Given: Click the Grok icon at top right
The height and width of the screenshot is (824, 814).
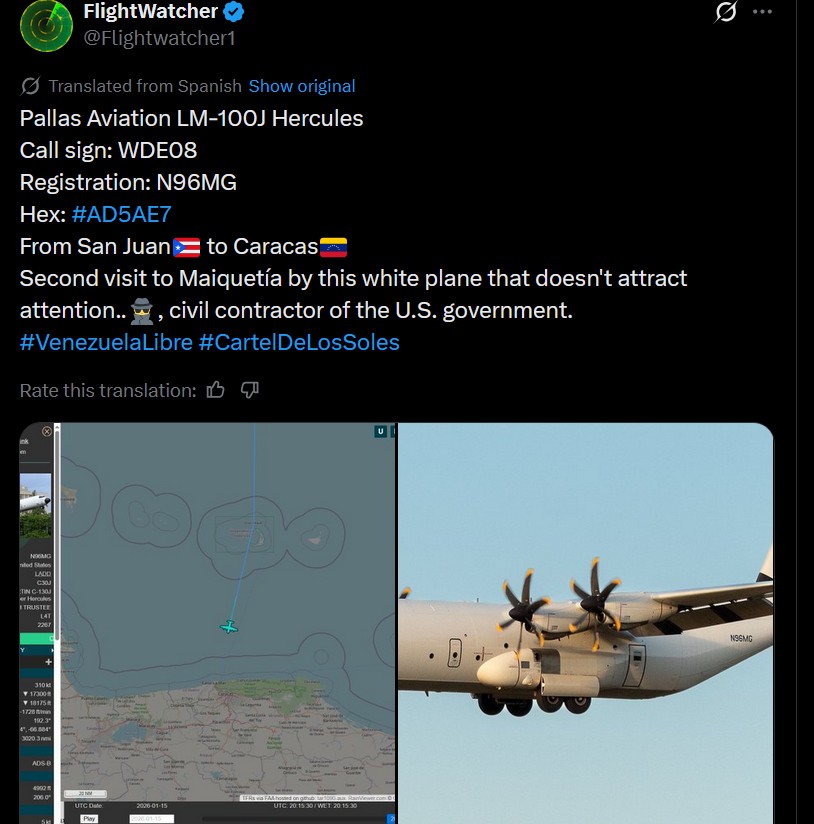Looking at the screenshot, I should [x=726, y=12].
